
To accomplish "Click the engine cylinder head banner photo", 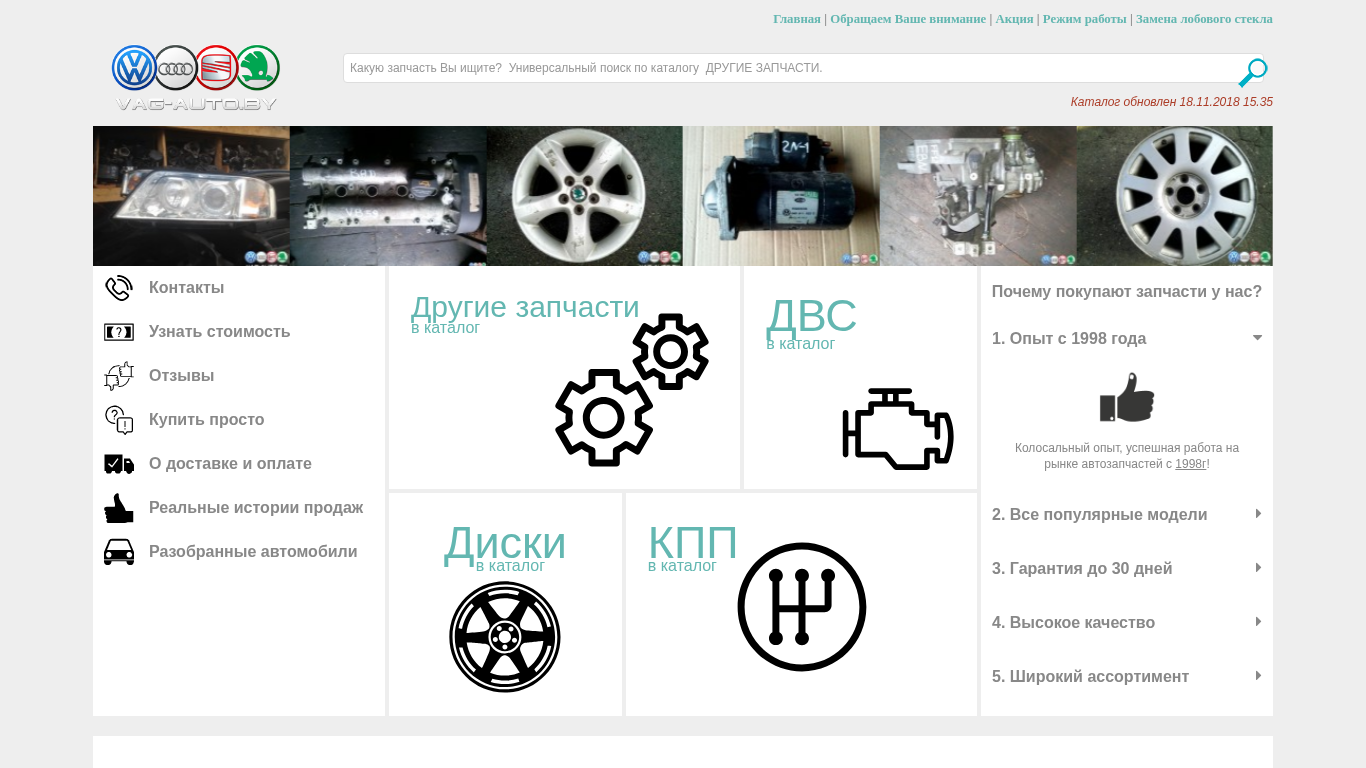I will pos(388,196).
